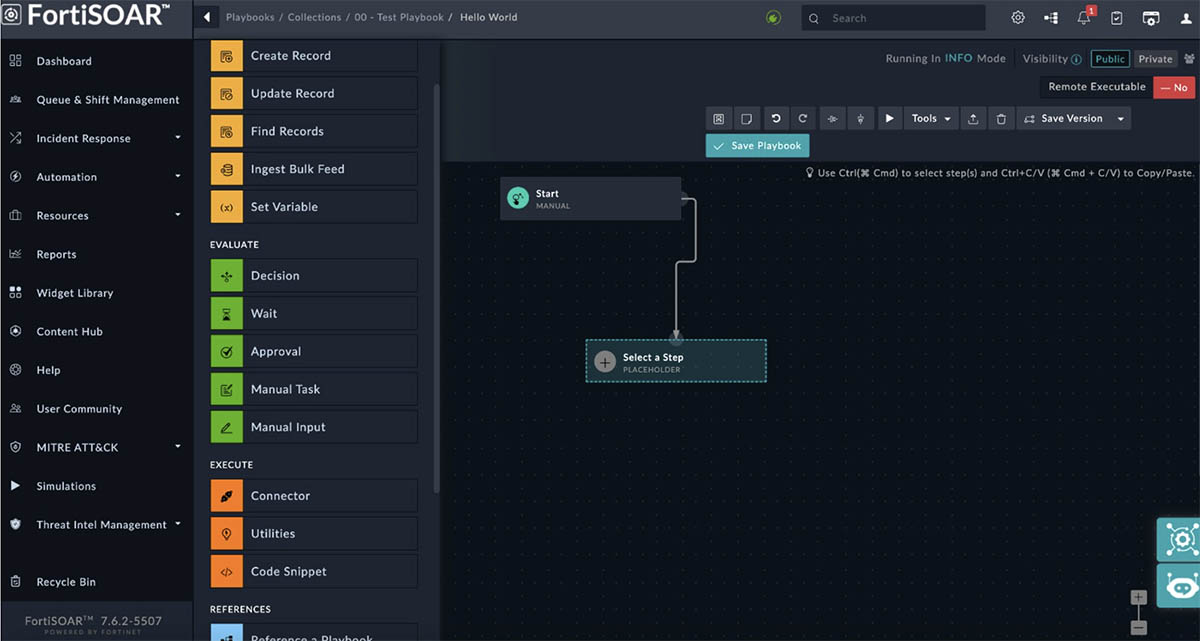Click the export upload icon
1200x641 pixels.
(973, 119)
